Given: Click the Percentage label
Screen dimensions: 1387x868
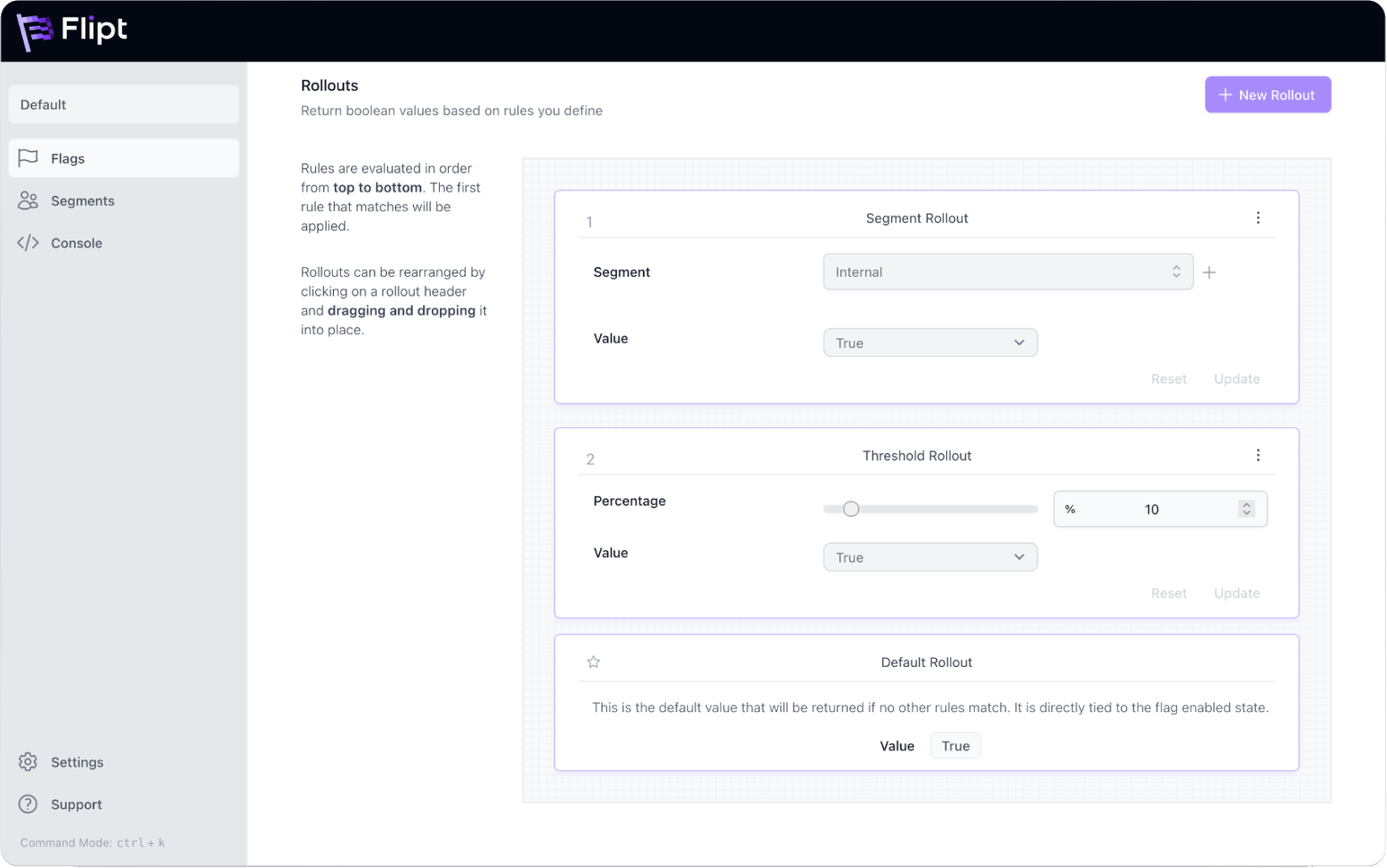Looking at the screenshot, I should (x=629, y=501).
